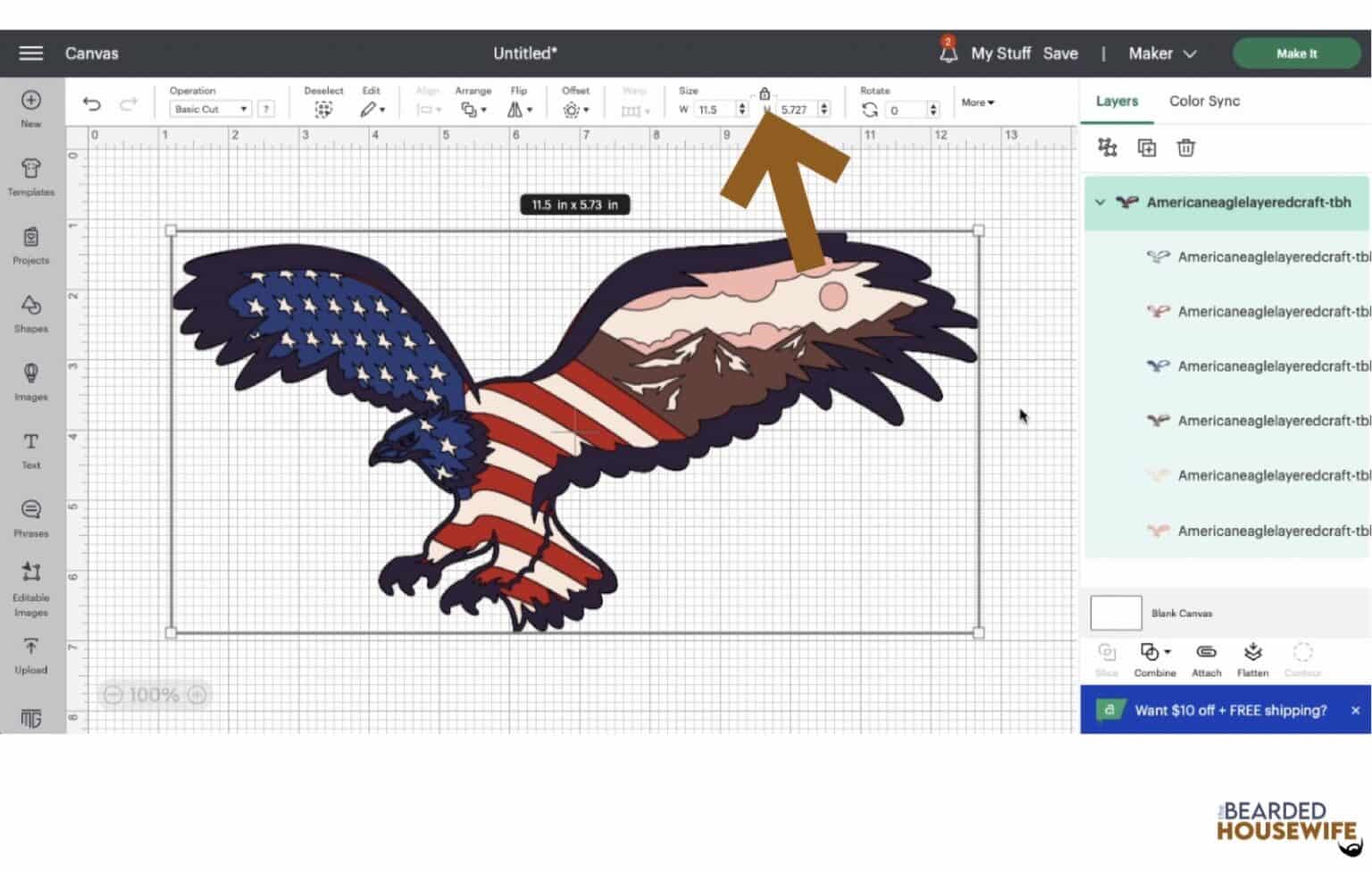Click the Blank Canvas color swatch
This screenshot has height=872, width=1372.
click(x=1116, y=612)
